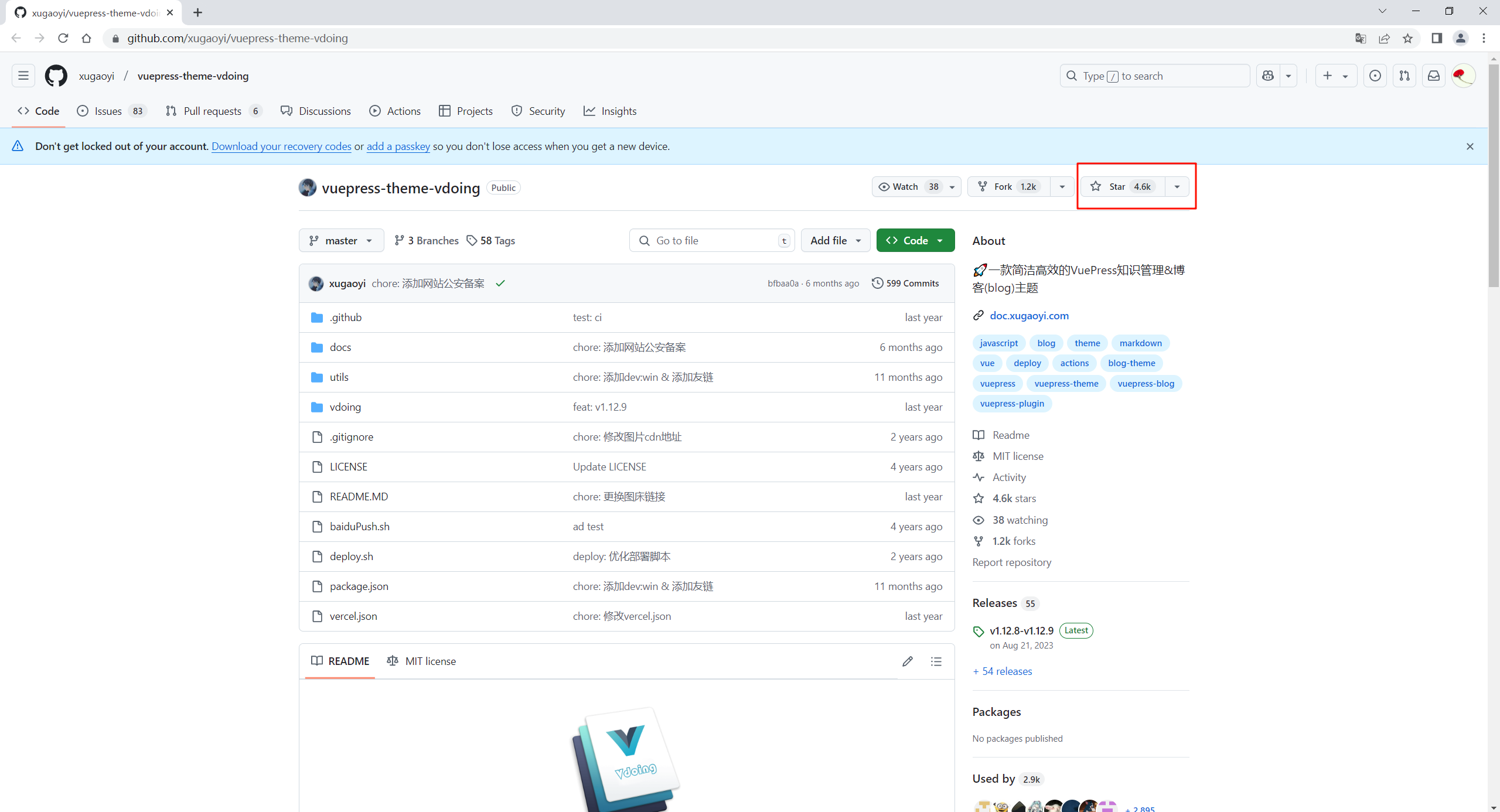Open the user profile avatar menu

1463,76
